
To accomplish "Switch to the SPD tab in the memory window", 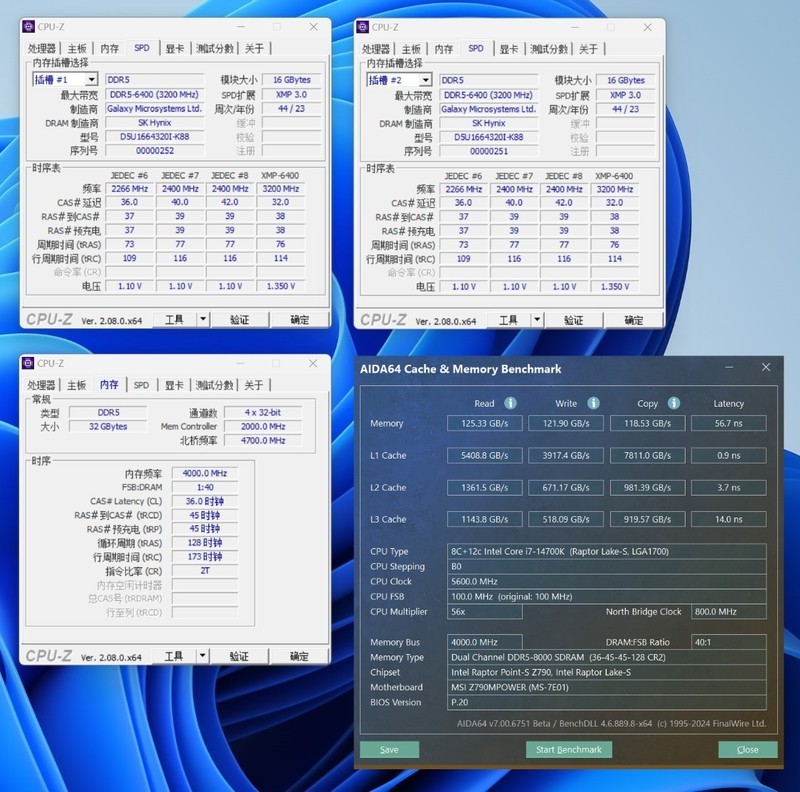I will pyautogui.click(x=141, y=384).
